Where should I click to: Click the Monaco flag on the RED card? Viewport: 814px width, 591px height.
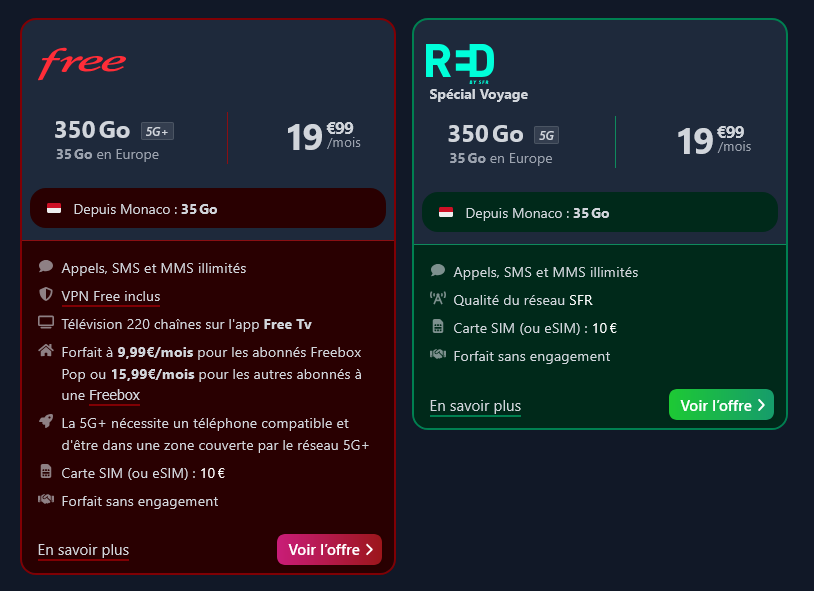click(x=444, y=212)
